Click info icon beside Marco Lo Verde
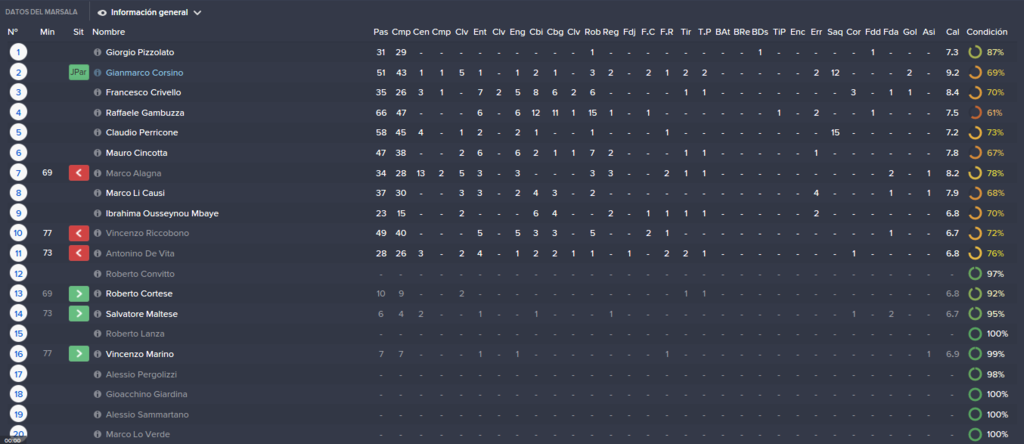Image resolution: width=1024 pixels, height=444 pixels. click(x=97, y=434)
